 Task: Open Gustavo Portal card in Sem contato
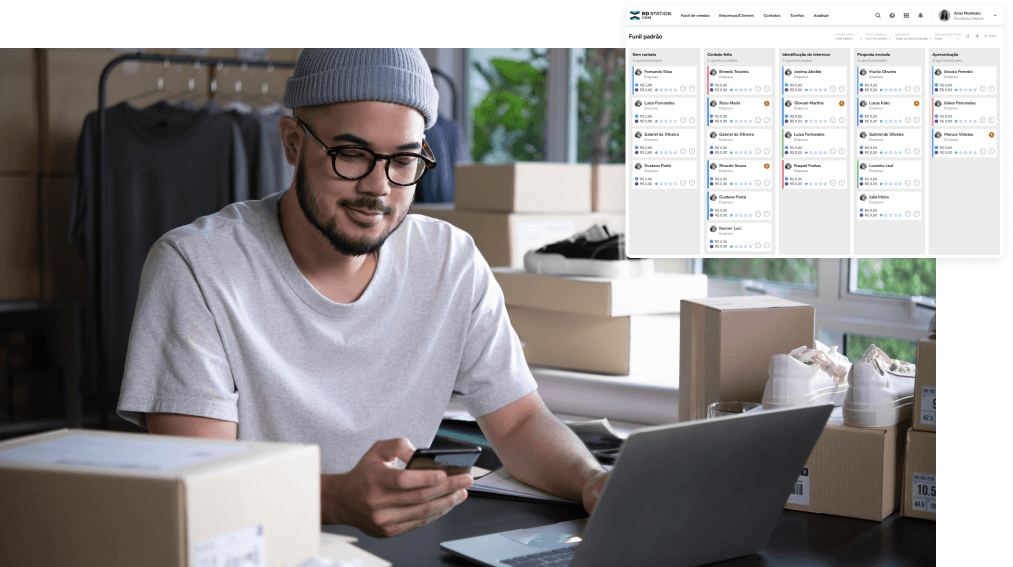coord(664,174)
